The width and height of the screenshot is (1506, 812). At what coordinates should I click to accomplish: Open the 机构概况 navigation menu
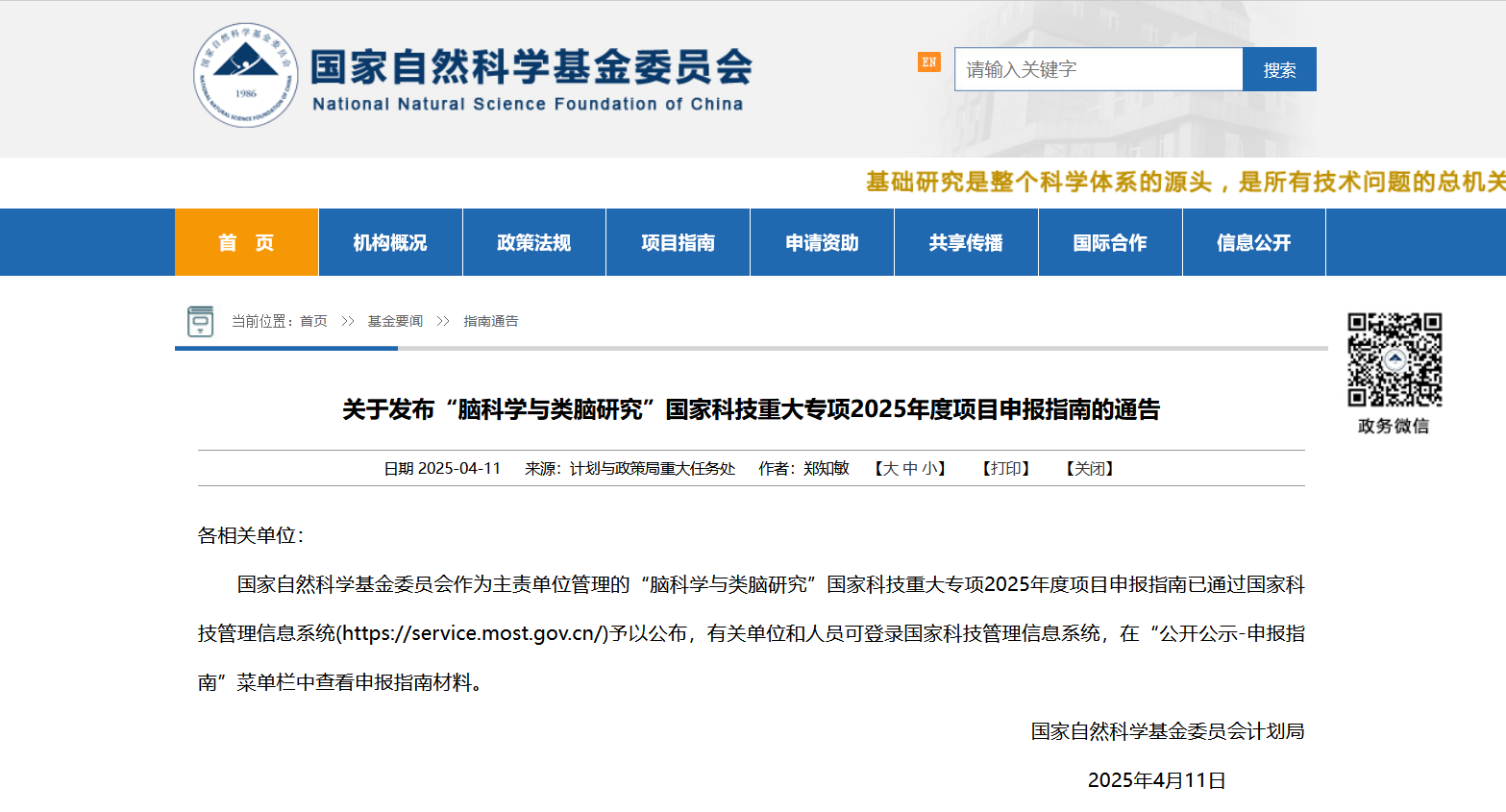(x=390, y=242)
